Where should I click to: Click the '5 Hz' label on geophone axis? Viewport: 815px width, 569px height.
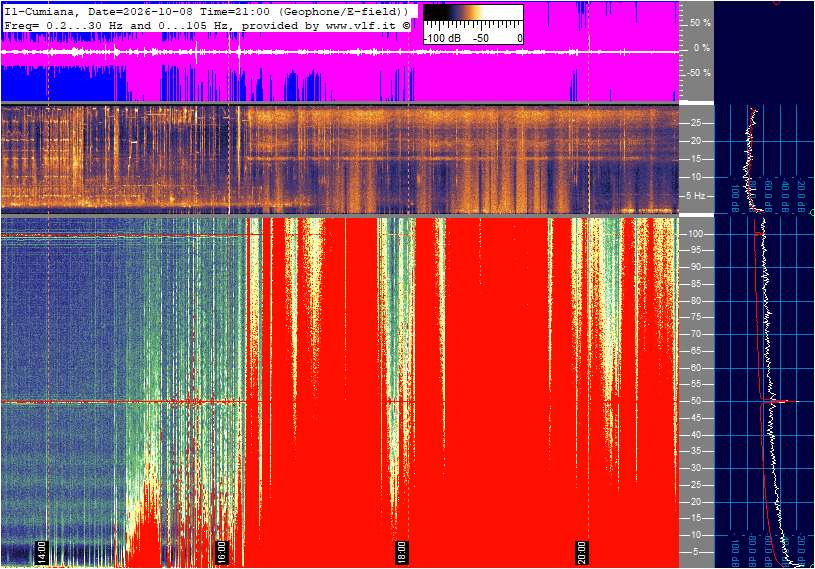click(x=695, y=196)
